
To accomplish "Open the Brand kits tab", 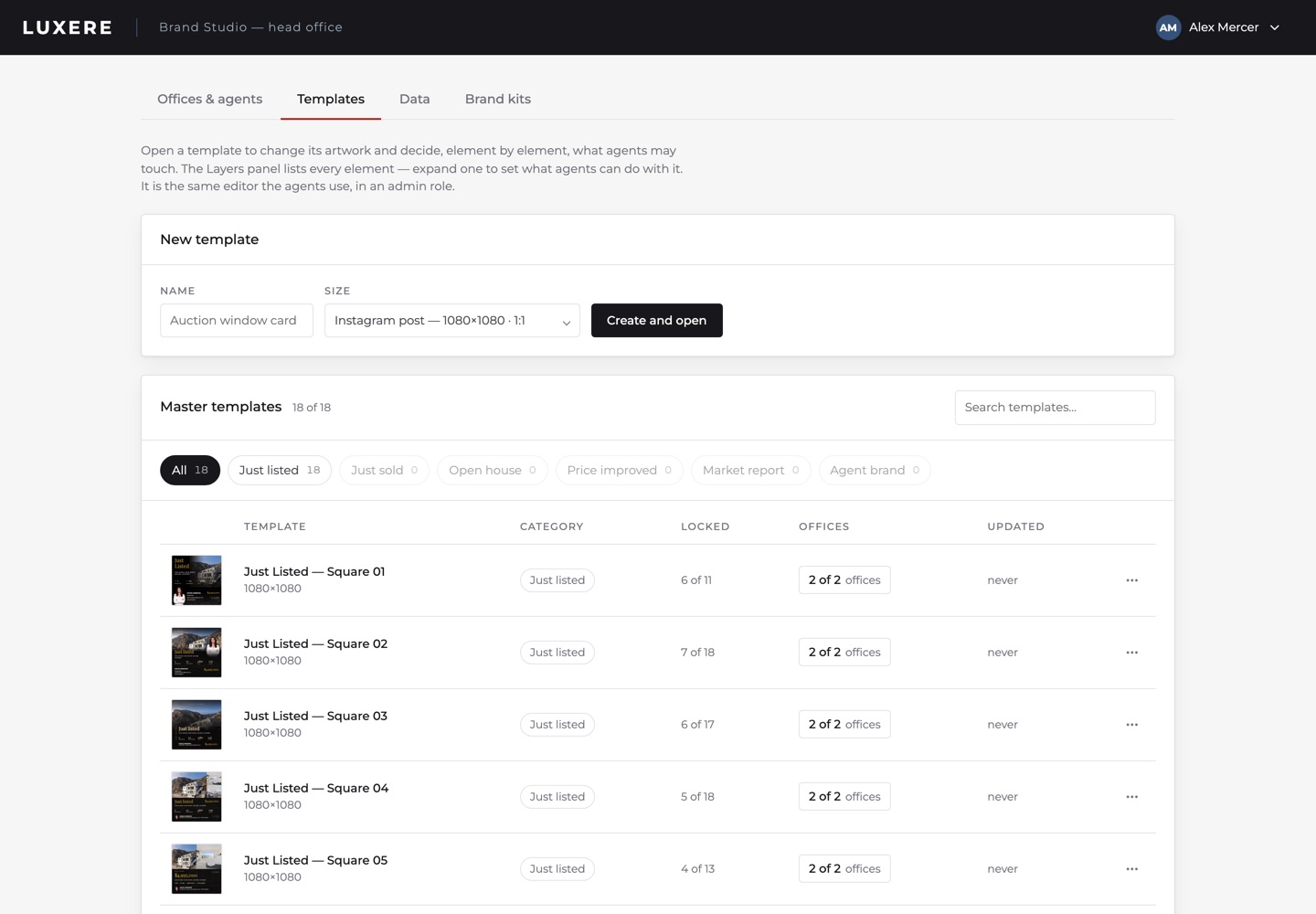I will [498, 99].
